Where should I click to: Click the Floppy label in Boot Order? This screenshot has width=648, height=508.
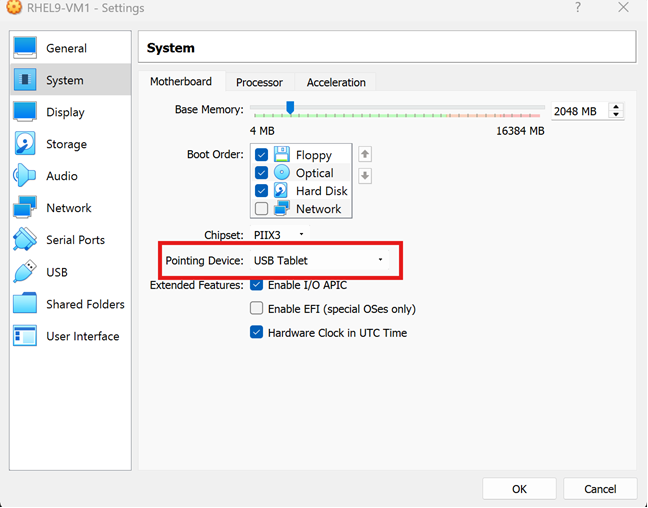tap(314, 155)
